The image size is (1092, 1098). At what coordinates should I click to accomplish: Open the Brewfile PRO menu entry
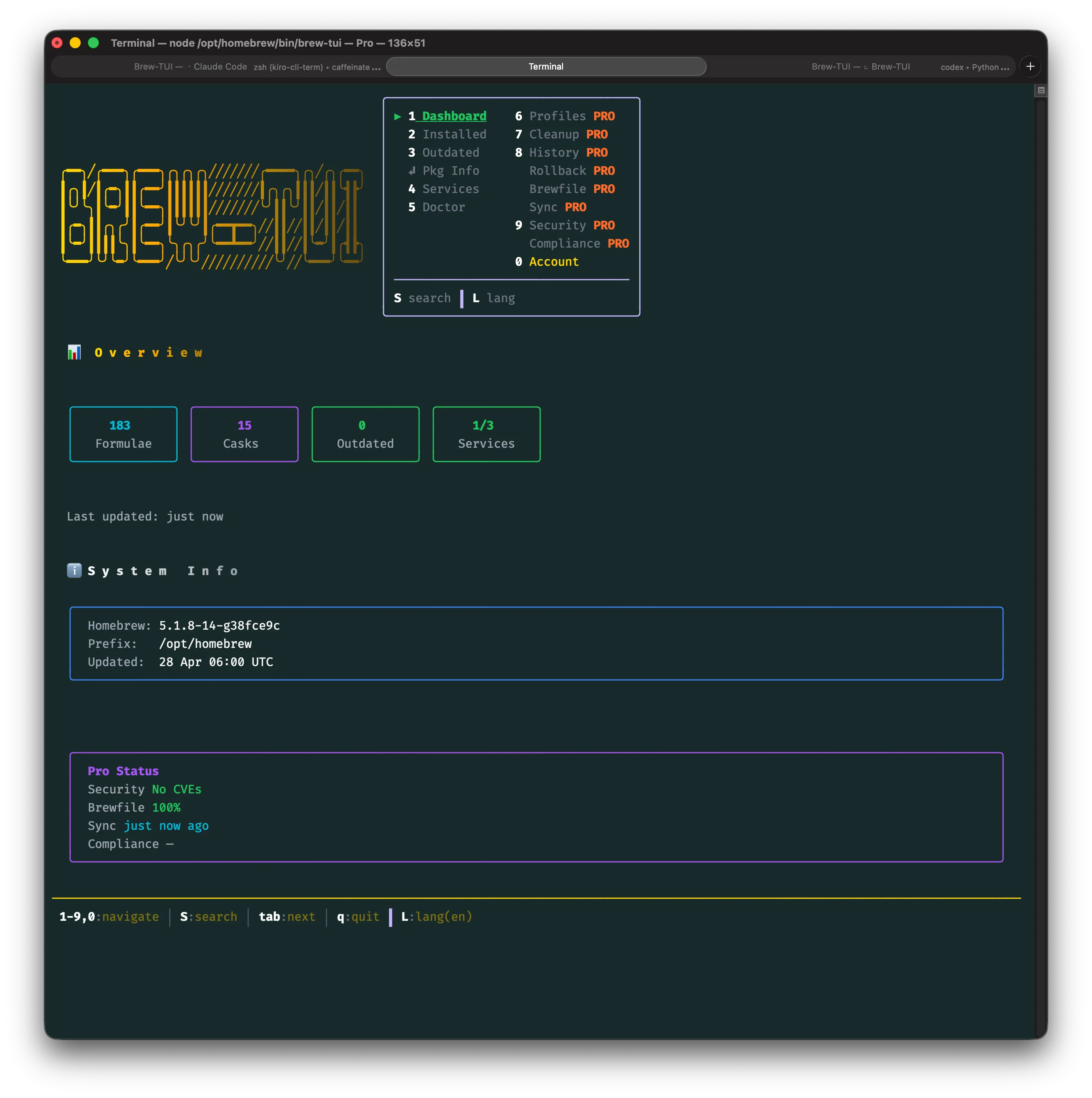[572, 189]
